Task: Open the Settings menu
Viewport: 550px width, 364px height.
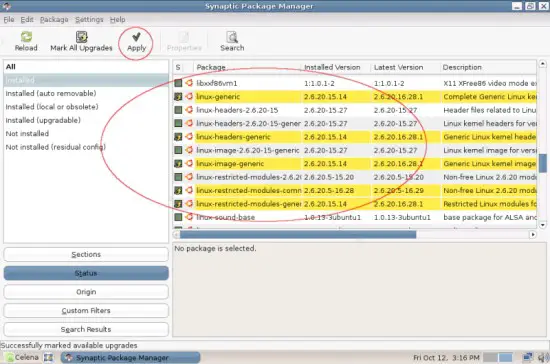Action: (x=89, y=20)
